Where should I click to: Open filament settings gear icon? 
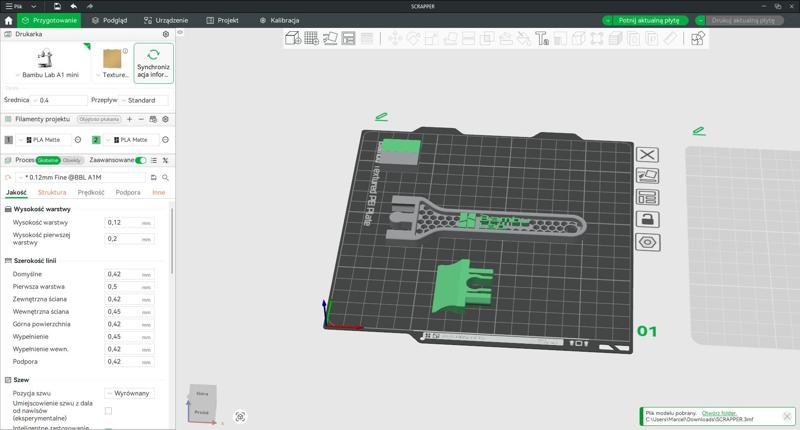click(x=165, y=119)
